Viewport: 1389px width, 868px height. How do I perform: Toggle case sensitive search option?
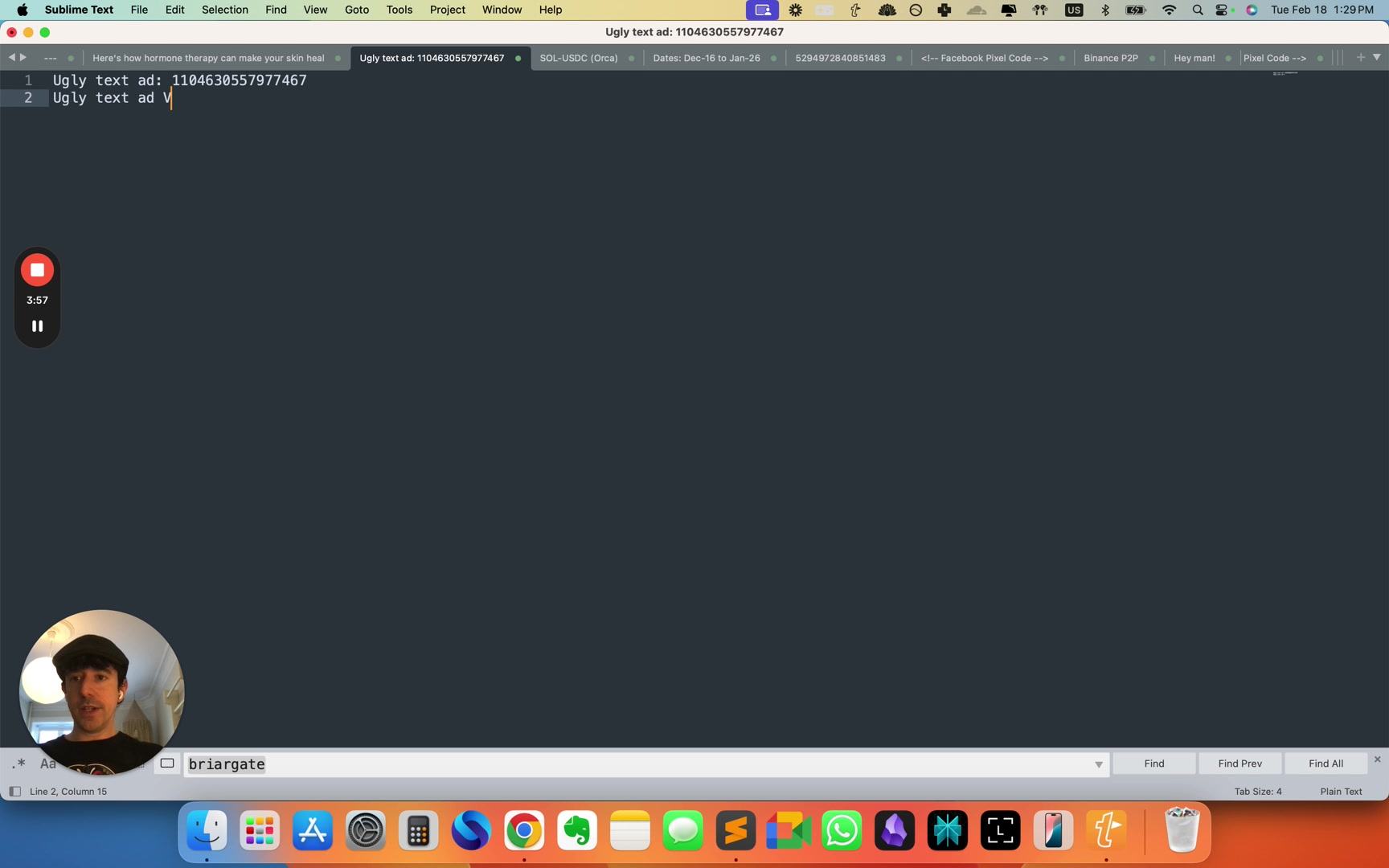[x=48, y=764]
